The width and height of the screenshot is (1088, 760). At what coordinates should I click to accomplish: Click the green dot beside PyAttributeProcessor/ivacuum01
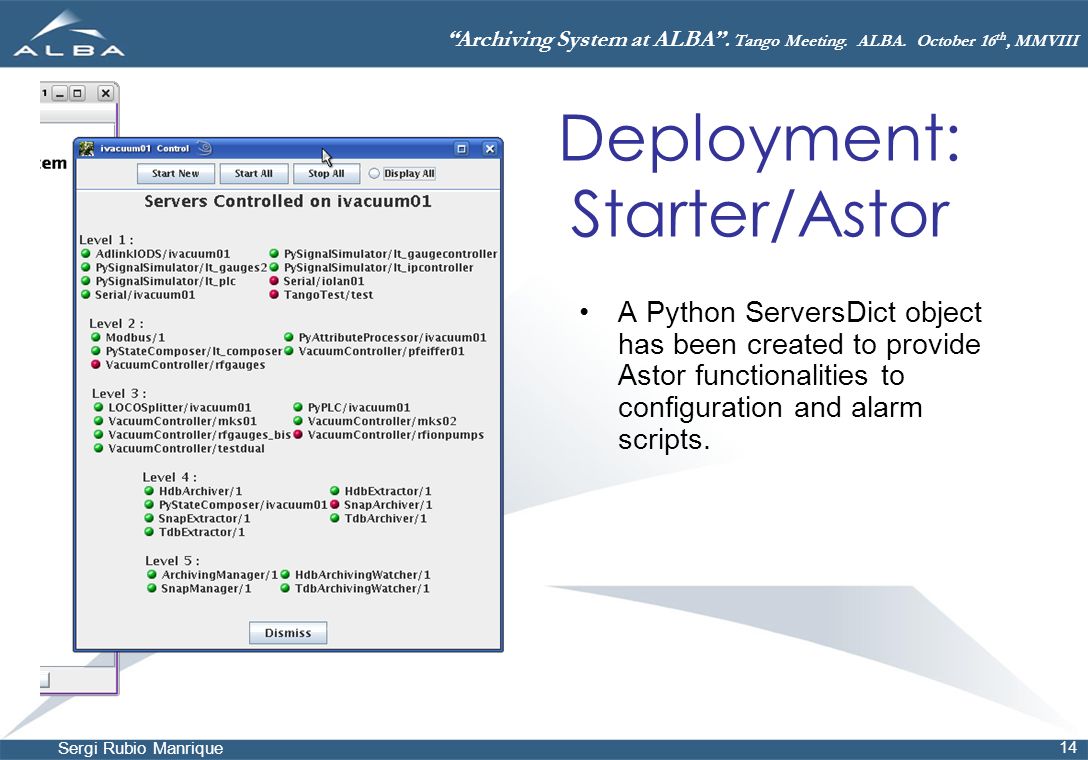tap(289, 337)
